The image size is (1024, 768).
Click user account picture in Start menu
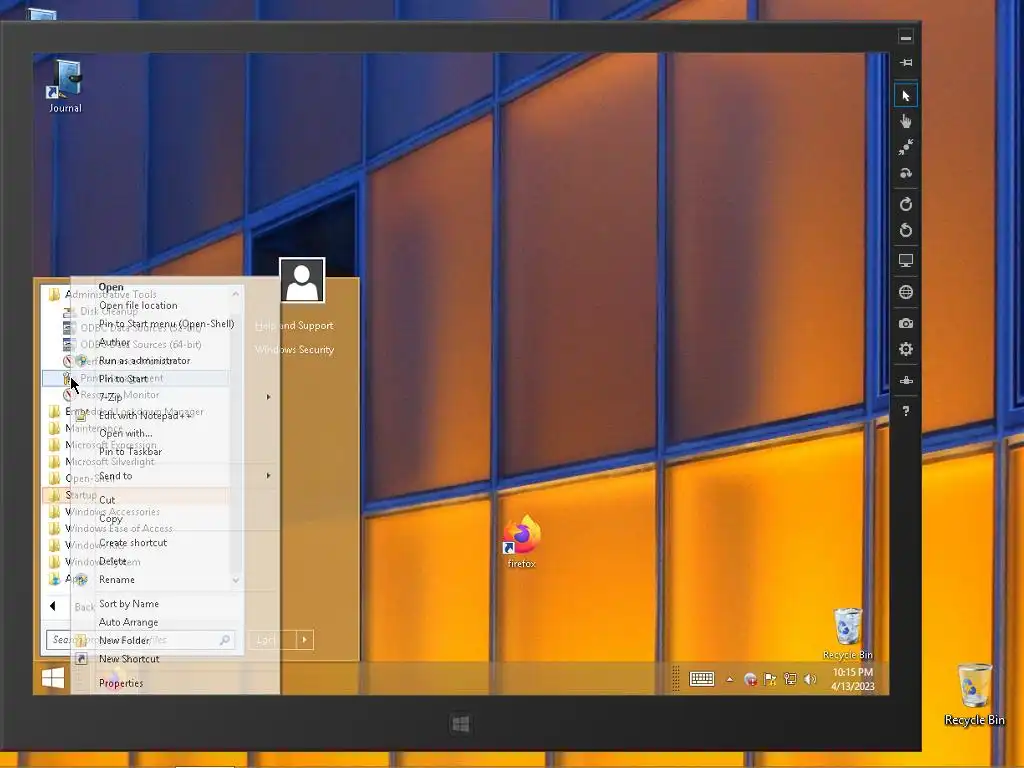[x=302, y=280]
